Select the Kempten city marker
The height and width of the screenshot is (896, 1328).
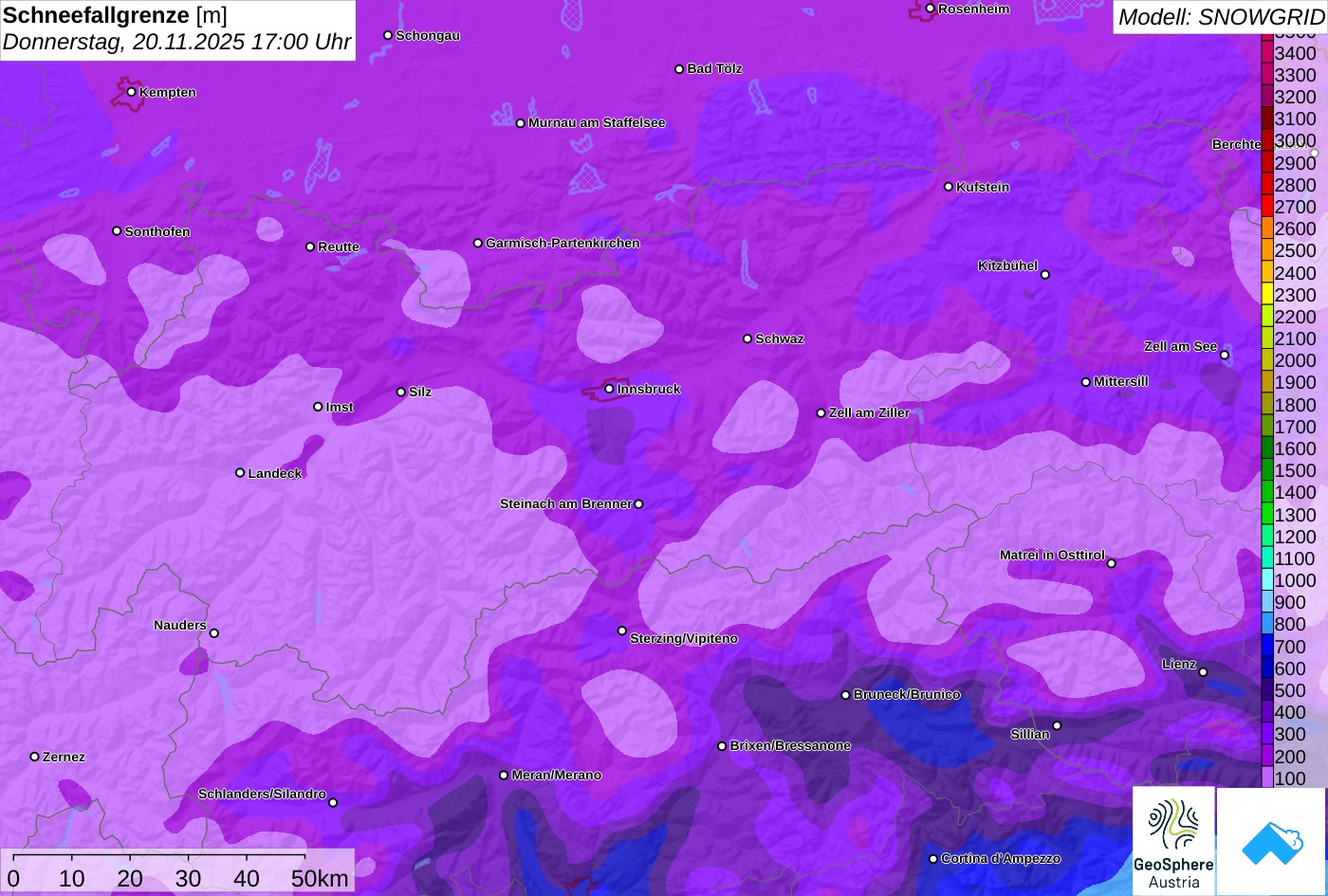131,92
